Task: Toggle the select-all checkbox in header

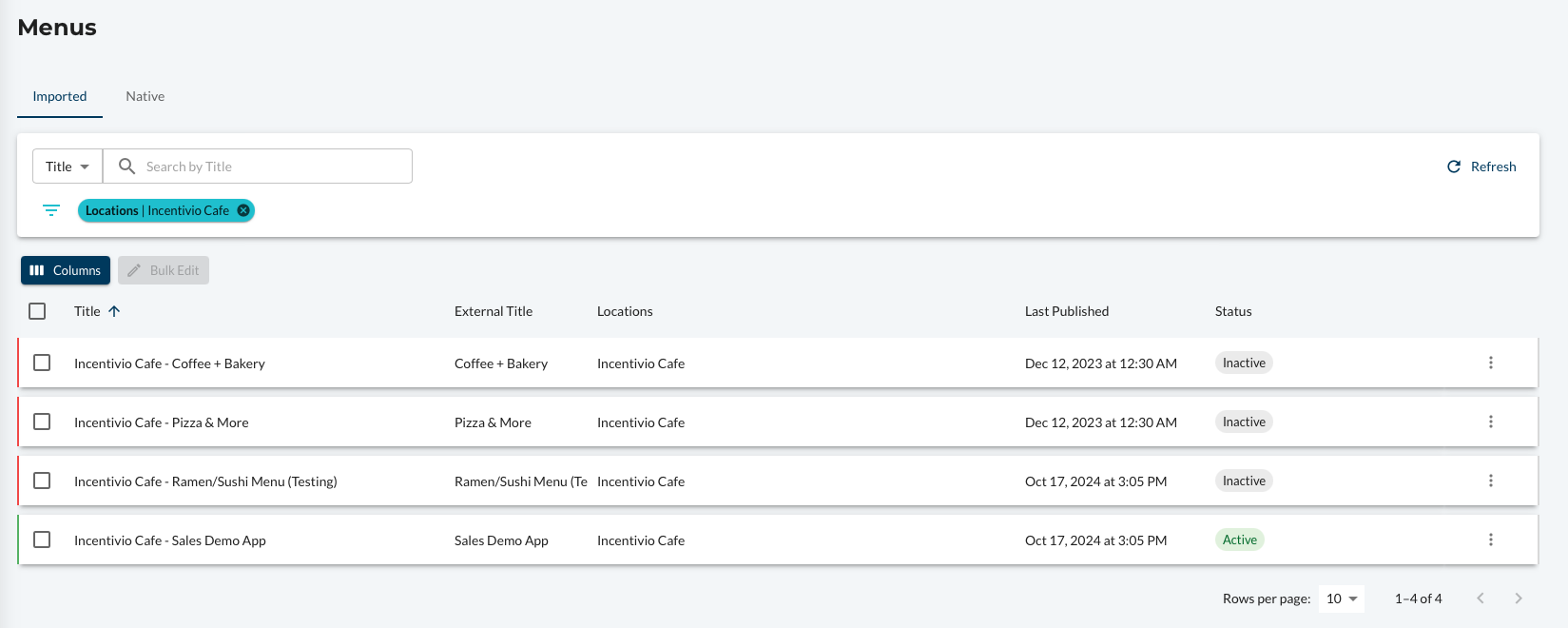Action: (x=37, y=311)
